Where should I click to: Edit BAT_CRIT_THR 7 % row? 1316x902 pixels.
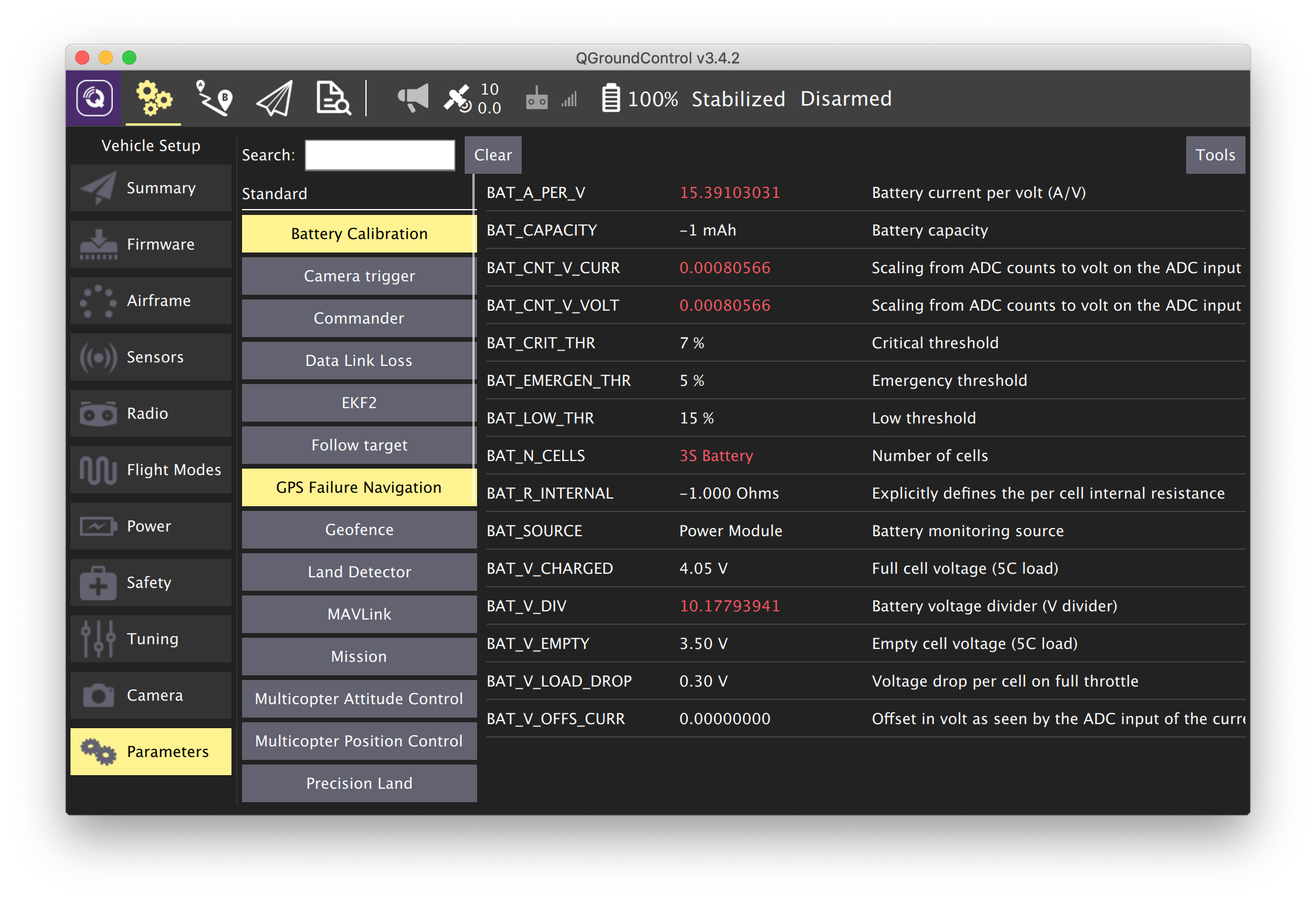point(865,343)
